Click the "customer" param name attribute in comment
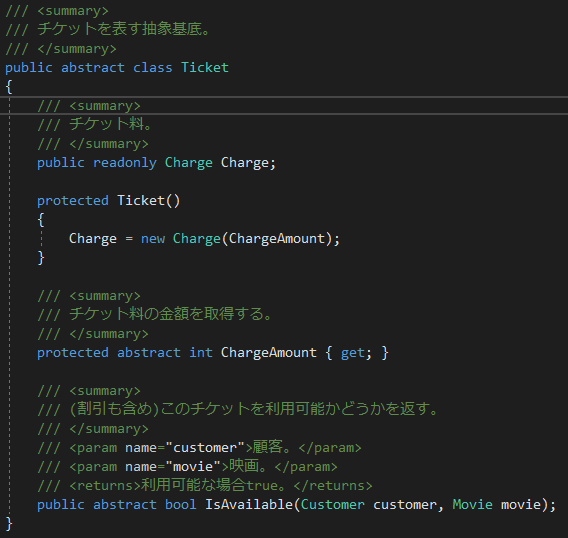 [205, 448]
